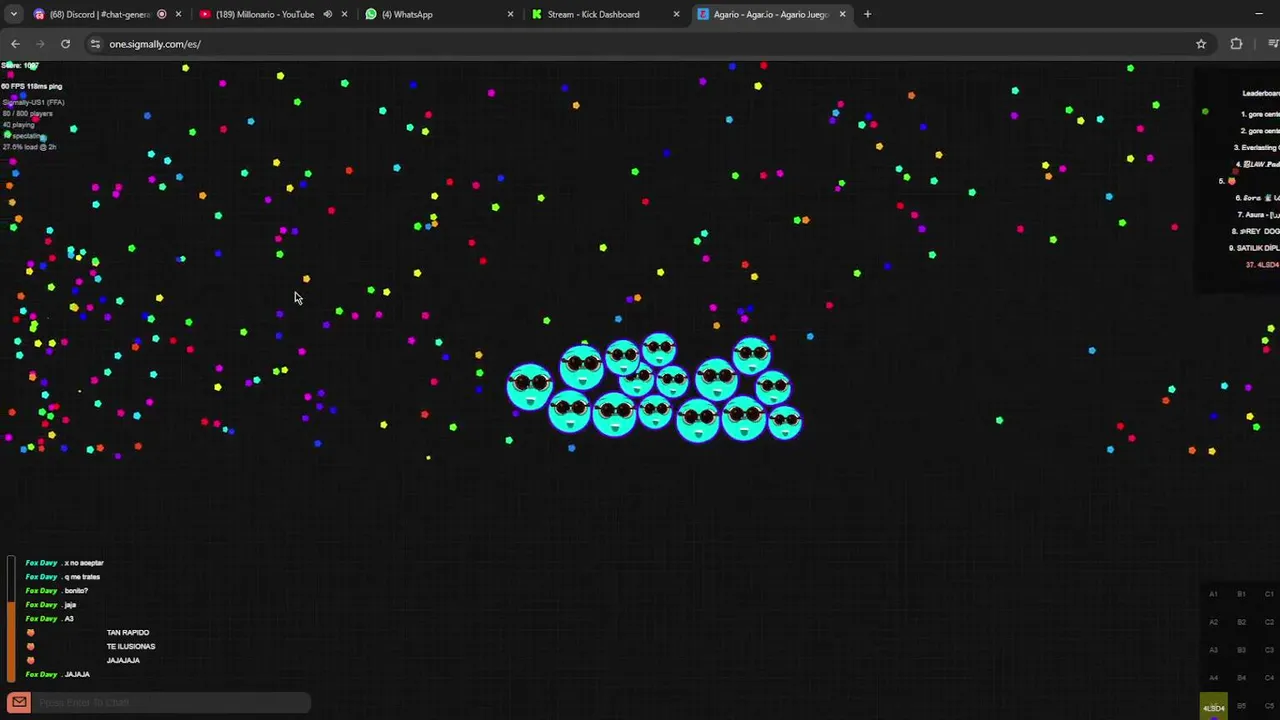Screen dimensions: 1280x720
Task: Close the Agario tab
Action: [x=842, y=14]
